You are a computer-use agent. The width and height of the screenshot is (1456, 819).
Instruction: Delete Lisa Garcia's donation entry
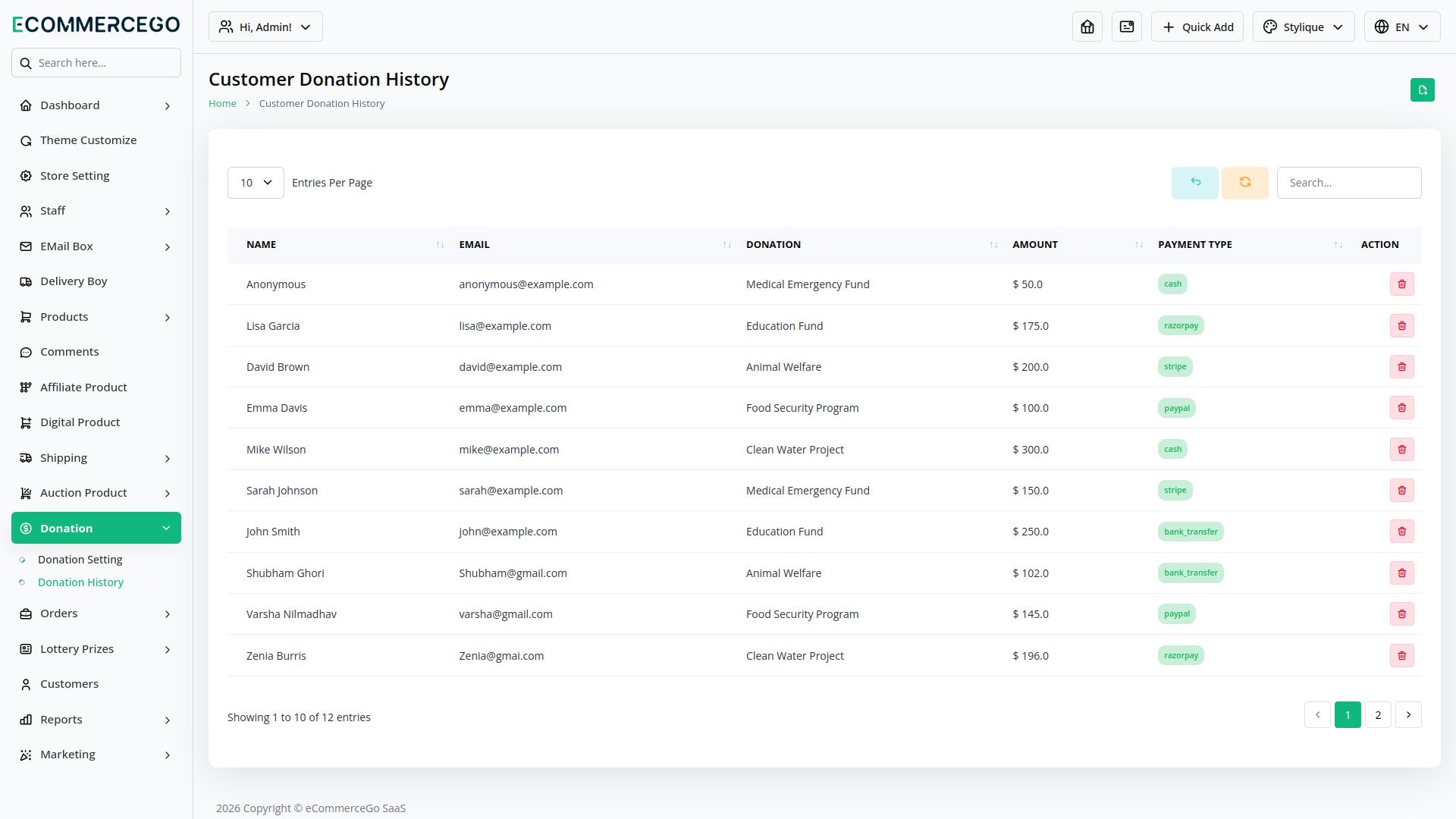coord(1402,326)
